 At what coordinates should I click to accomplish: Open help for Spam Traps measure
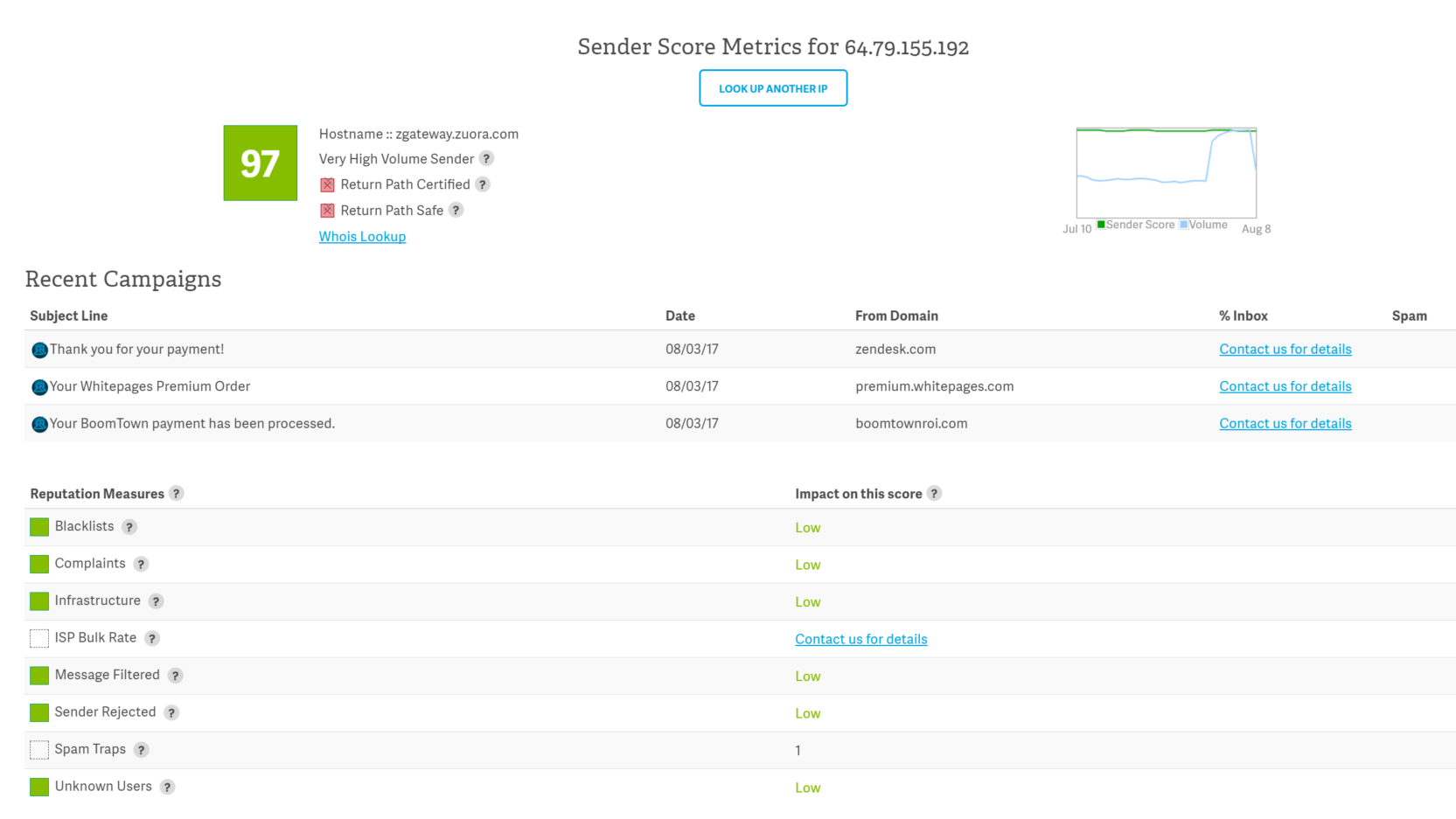point(141,750)
